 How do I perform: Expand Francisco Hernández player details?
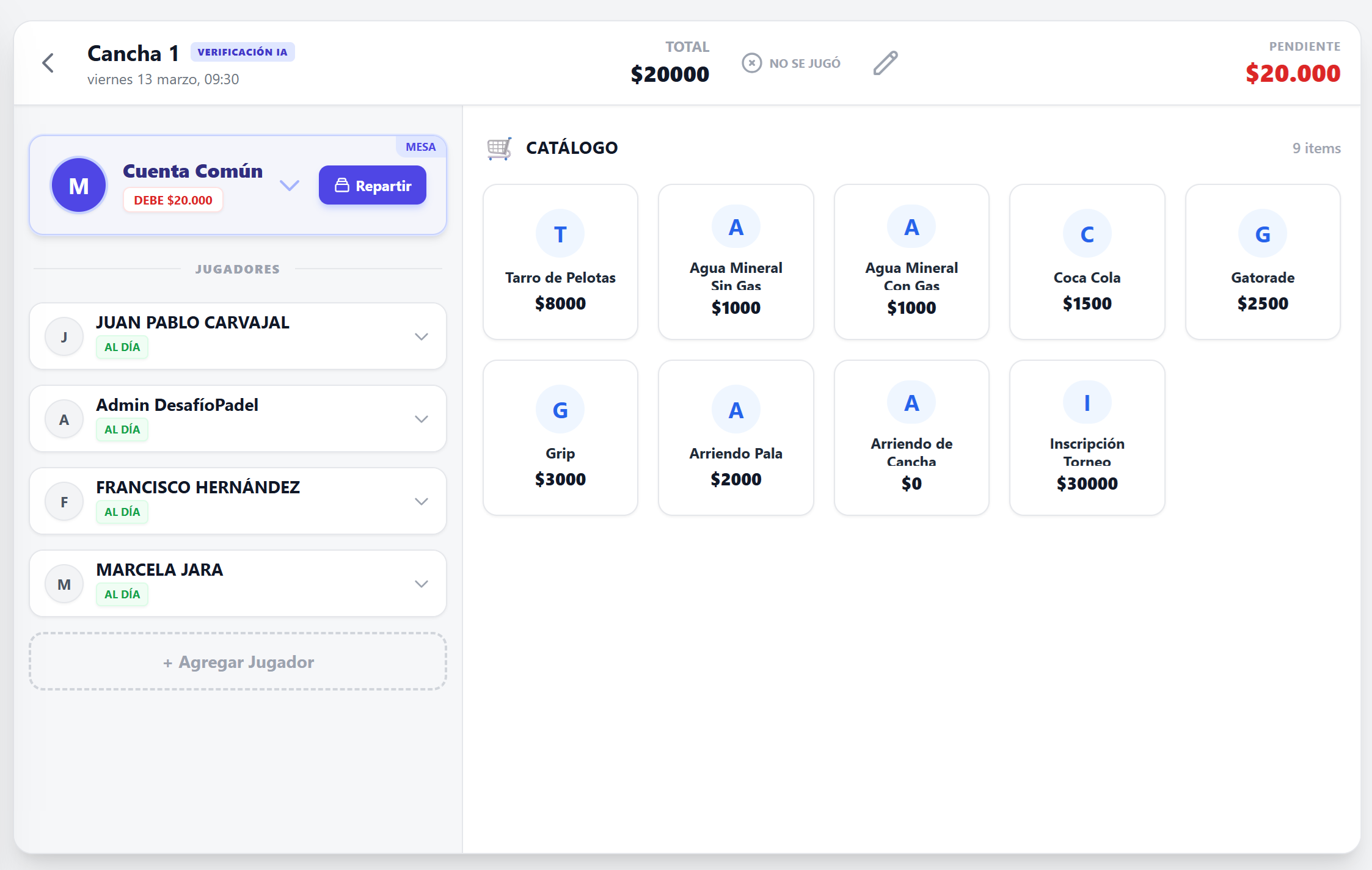click(x=421, y=501)
